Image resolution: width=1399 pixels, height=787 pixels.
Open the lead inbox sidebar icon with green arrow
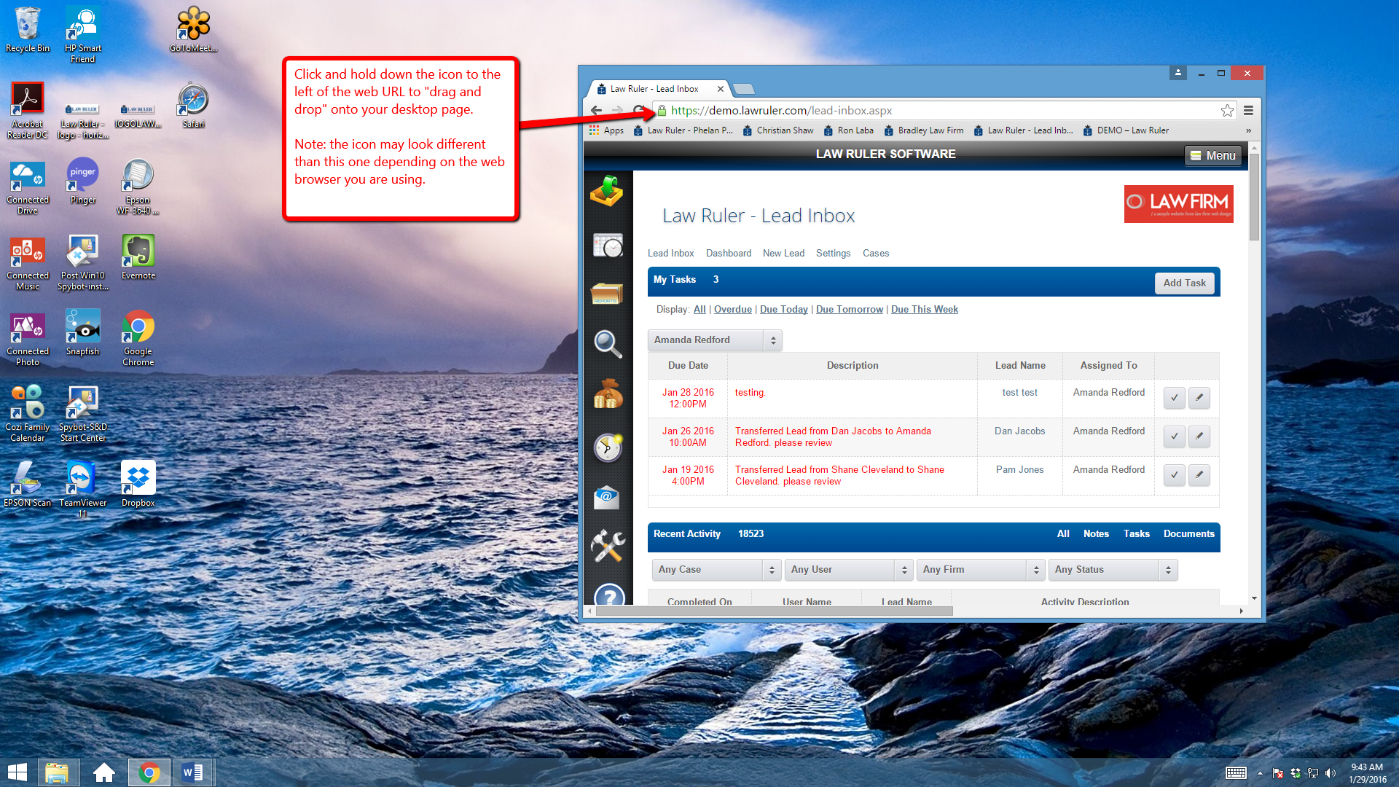click(608, 190)
